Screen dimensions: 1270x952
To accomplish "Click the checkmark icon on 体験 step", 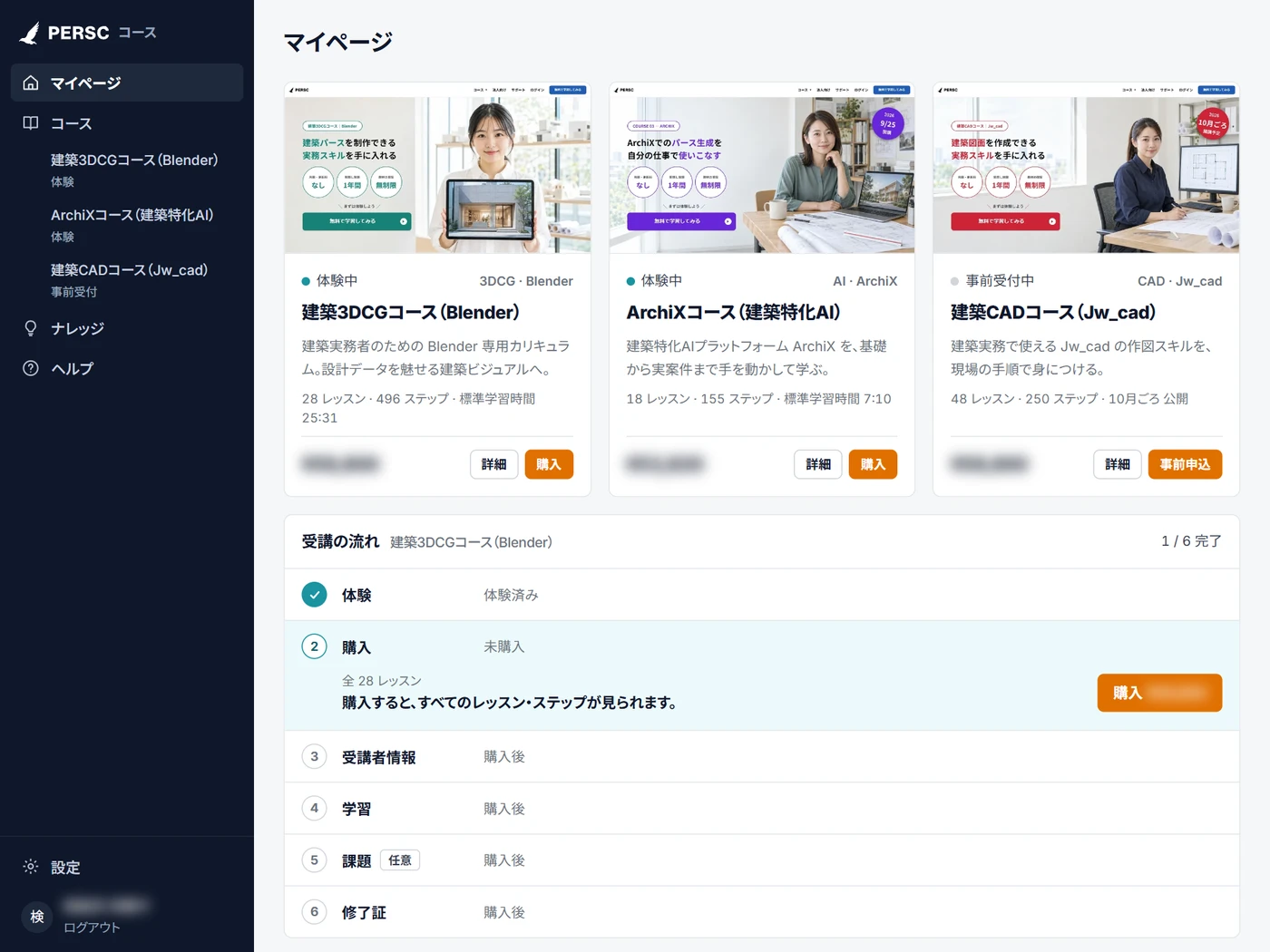I will [x=314, y=595].
